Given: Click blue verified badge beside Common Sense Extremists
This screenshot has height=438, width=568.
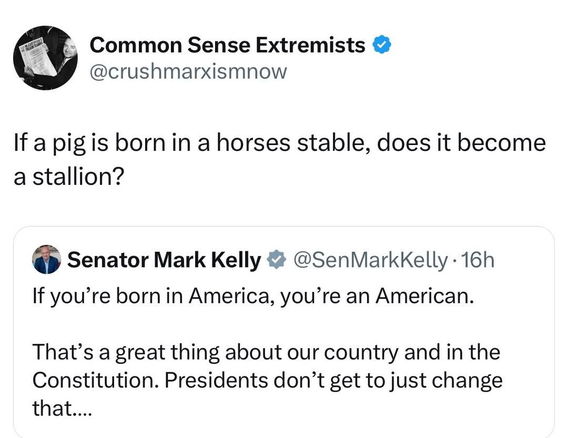Looking at the screenshot, I should click(382, 45).
